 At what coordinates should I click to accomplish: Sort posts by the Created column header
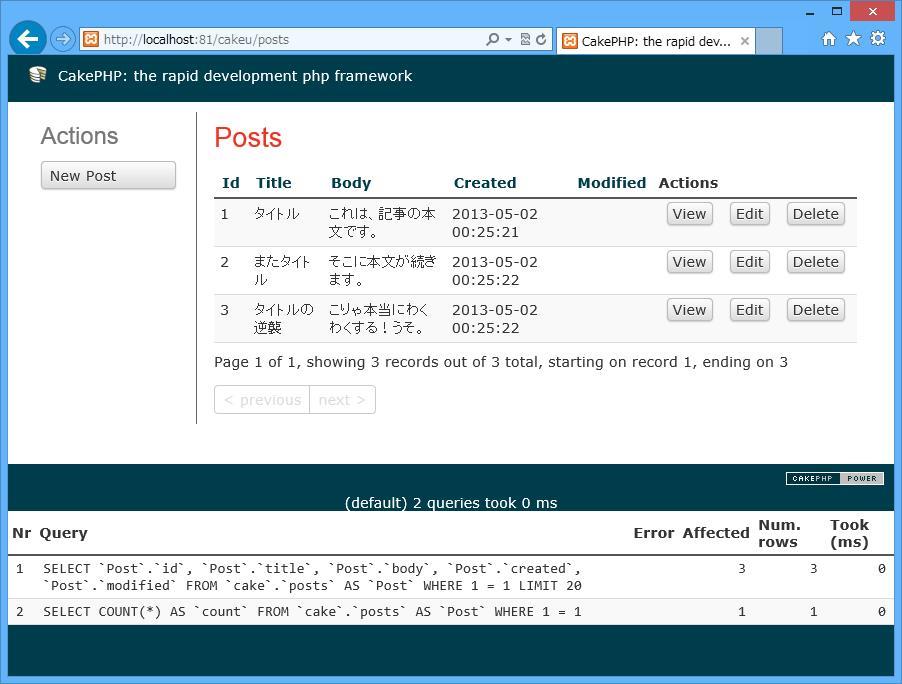coord(485,183)
